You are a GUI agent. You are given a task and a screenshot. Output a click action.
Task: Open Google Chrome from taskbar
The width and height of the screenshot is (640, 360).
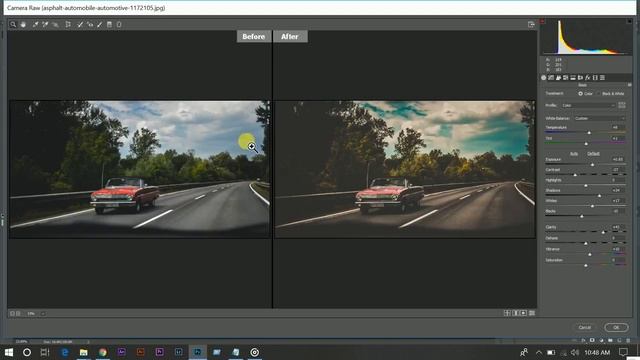[102, 352]
